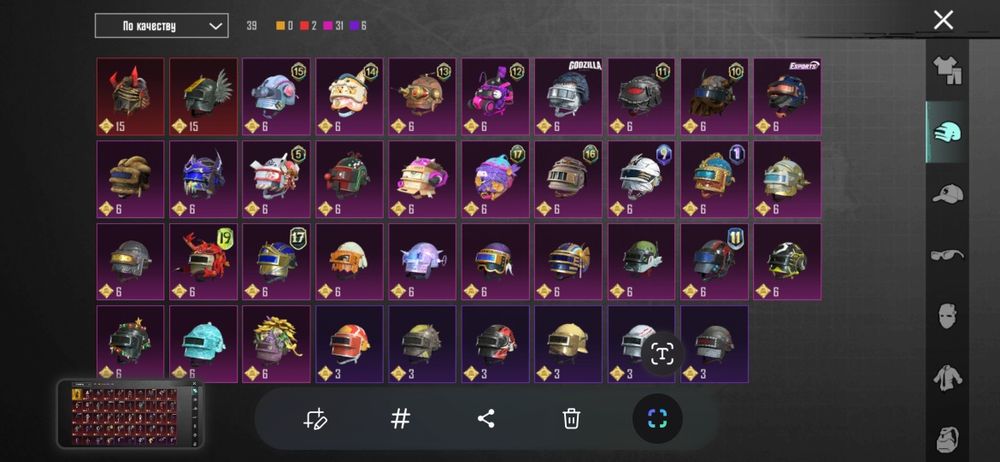Delete screenshot using trash icon
Screen dimensions: 1000x462
click(x=571, y=419)
